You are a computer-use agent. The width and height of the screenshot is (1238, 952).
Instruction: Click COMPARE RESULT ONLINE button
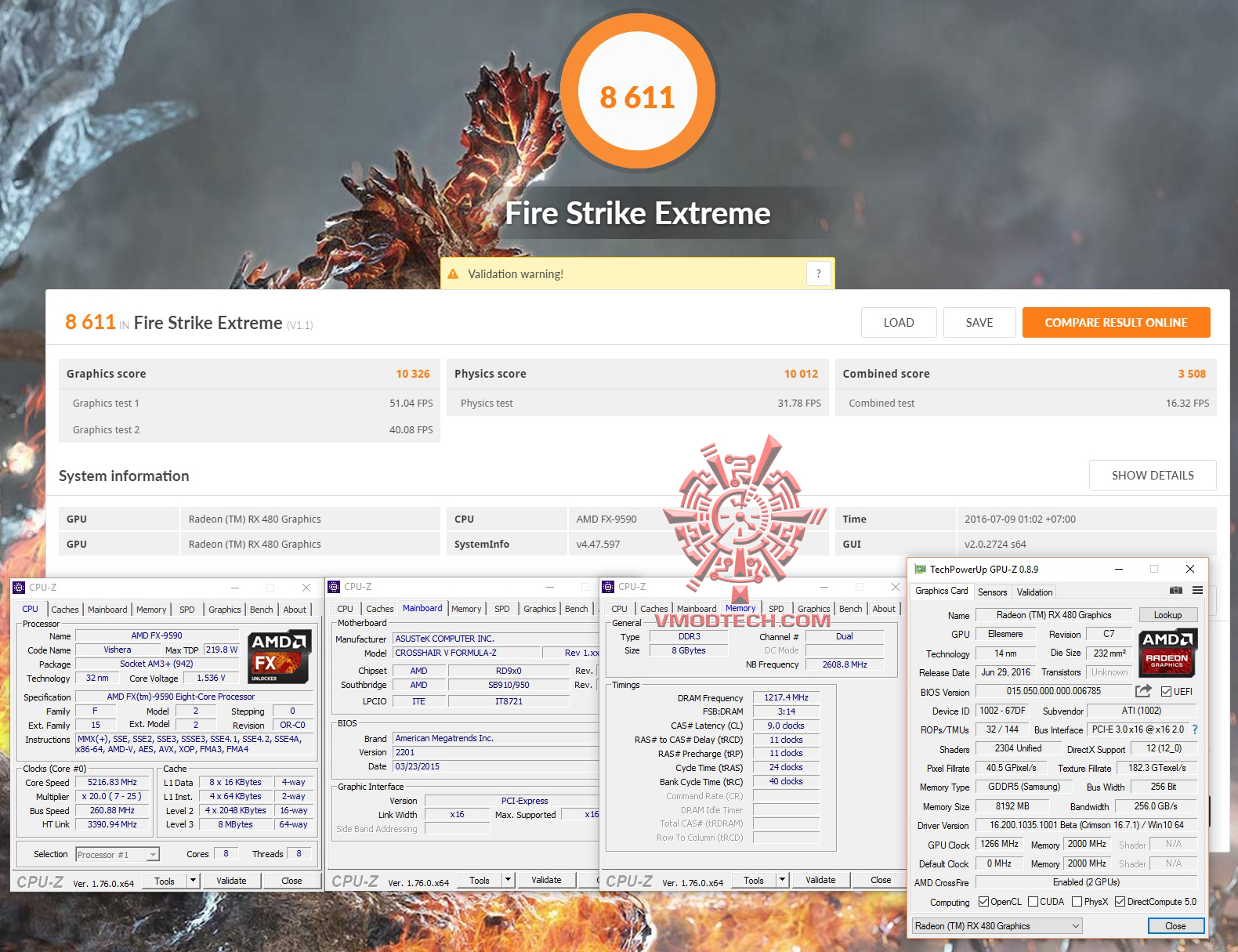[1116, 323]
